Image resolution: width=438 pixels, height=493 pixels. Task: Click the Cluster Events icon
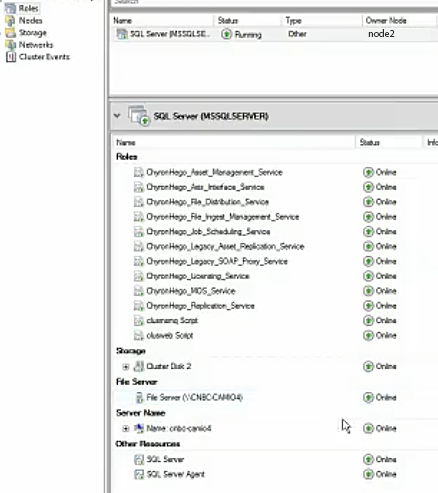[10, 57]
